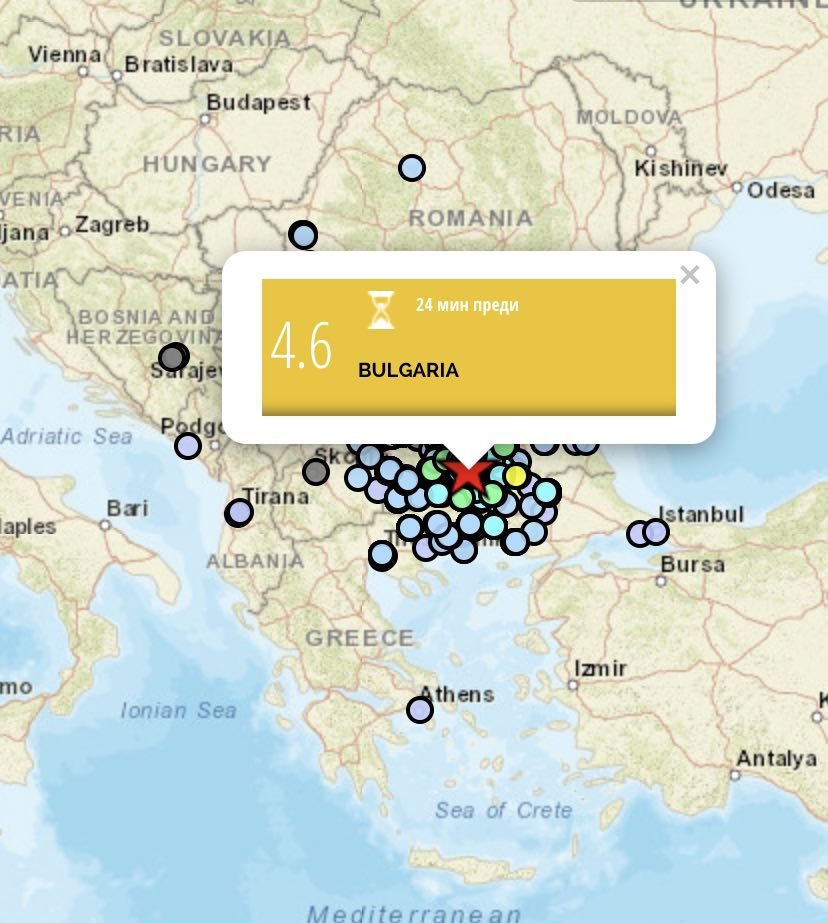
Task: Click the hourglass icon in popup
Action: coord(381,310)
